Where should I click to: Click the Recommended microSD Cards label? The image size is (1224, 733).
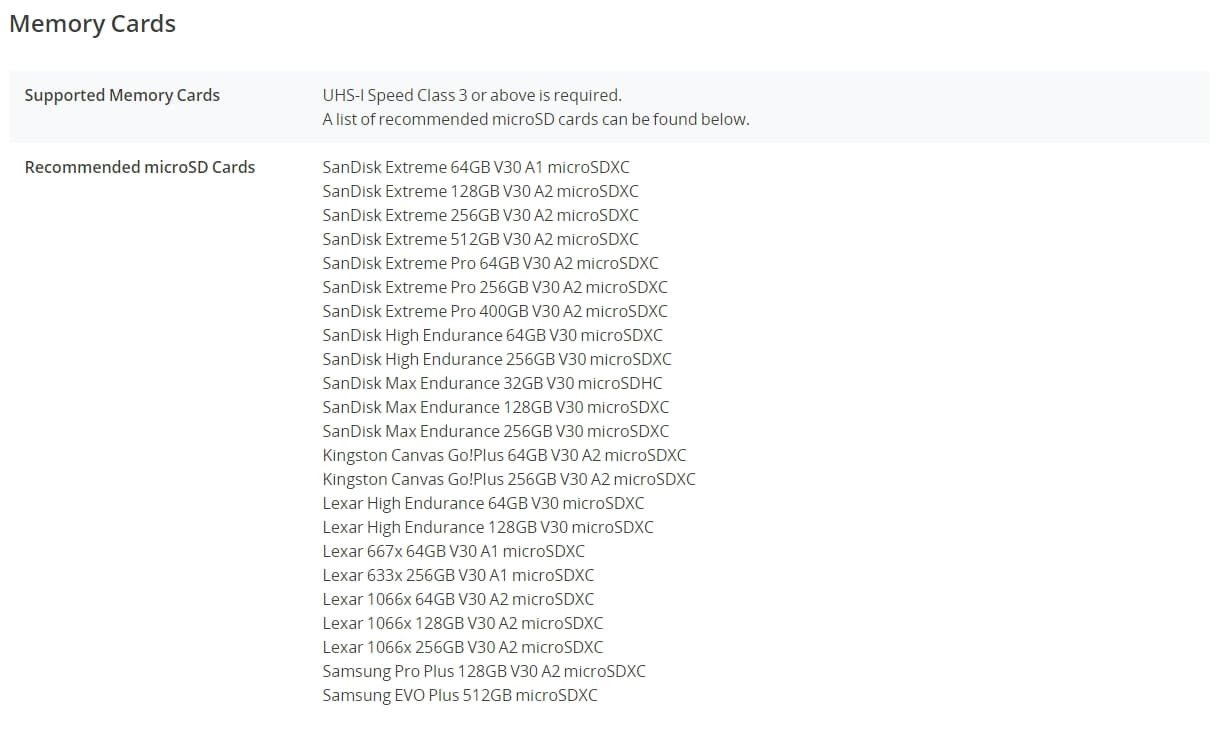[140, 167]
